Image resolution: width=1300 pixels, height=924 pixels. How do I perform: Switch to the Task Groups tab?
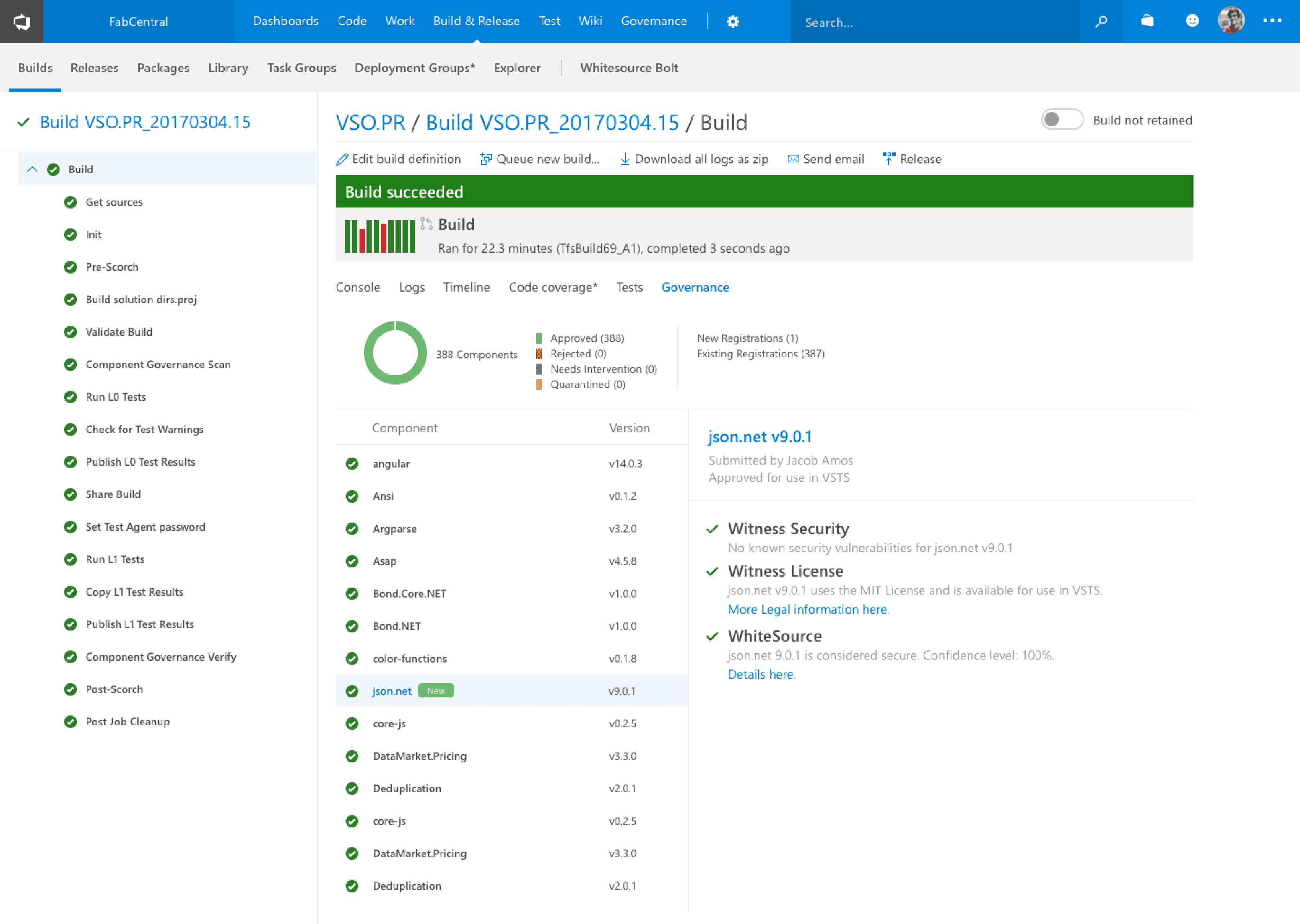[x=302, y=68]
